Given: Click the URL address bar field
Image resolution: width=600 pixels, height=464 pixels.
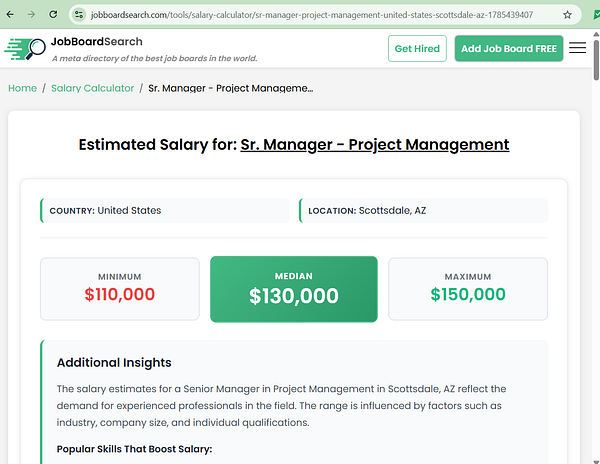Looking at the screenshot, I should (311, 15).
